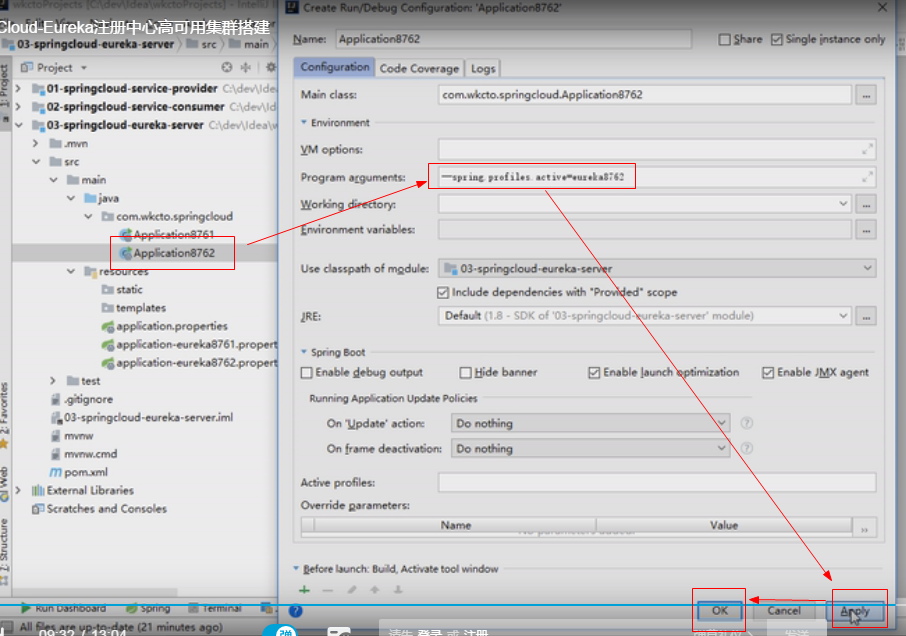This screenshot has height=636, width=906.
Task: Expand 02-springcloud-service-consumer module
Action: (18, 107)
